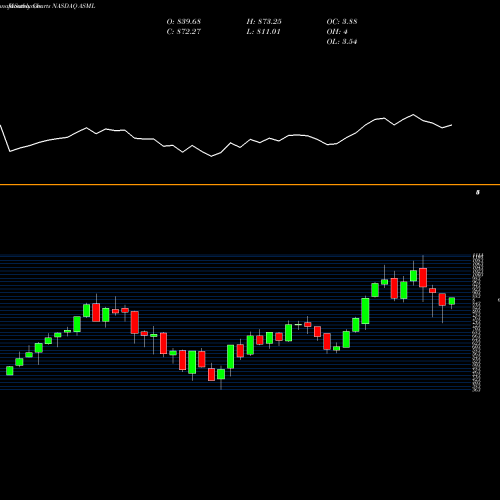Select the low value L: 811.01
Screen dimensions: 500x500
click(263, 32)
